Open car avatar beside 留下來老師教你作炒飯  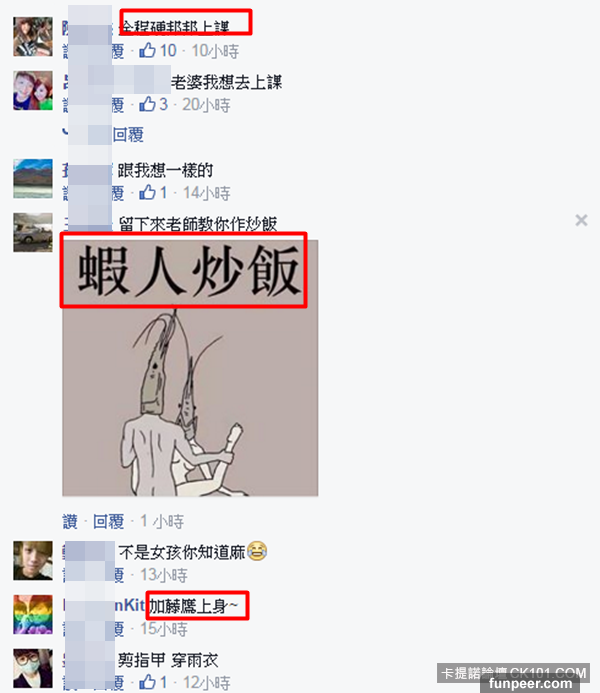point(33,232)
